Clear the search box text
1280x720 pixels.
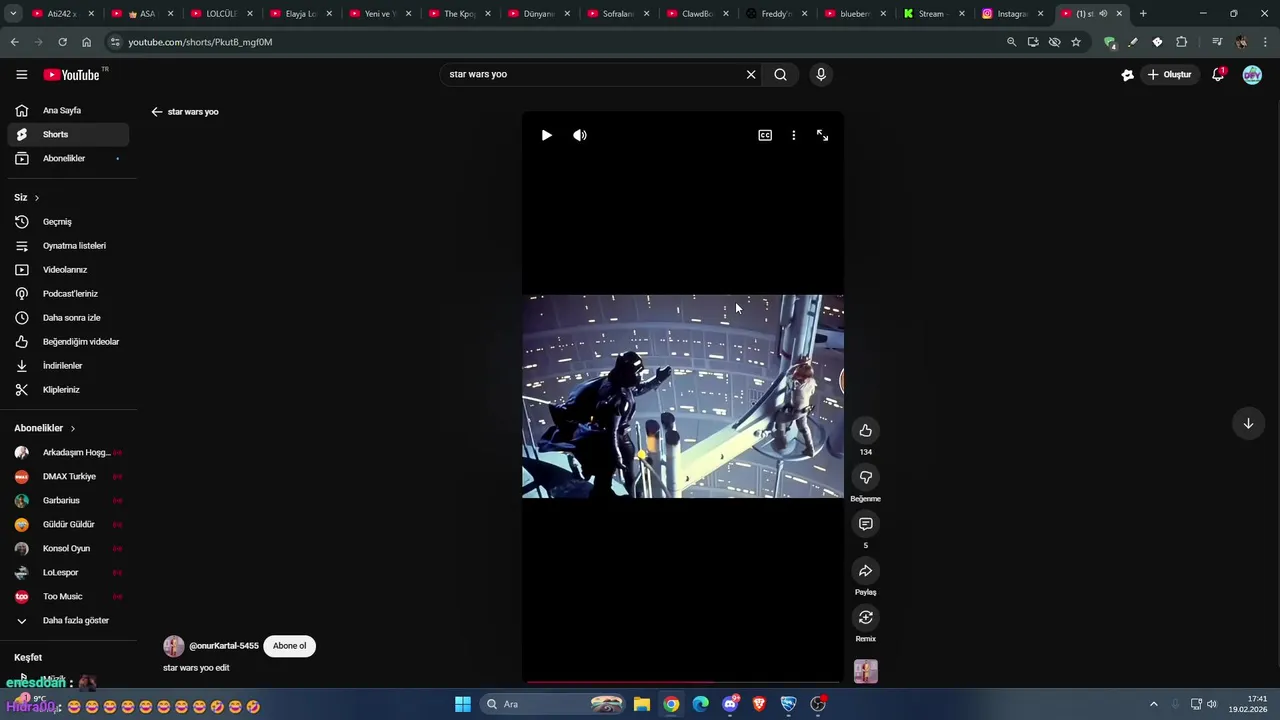point(751,74)
